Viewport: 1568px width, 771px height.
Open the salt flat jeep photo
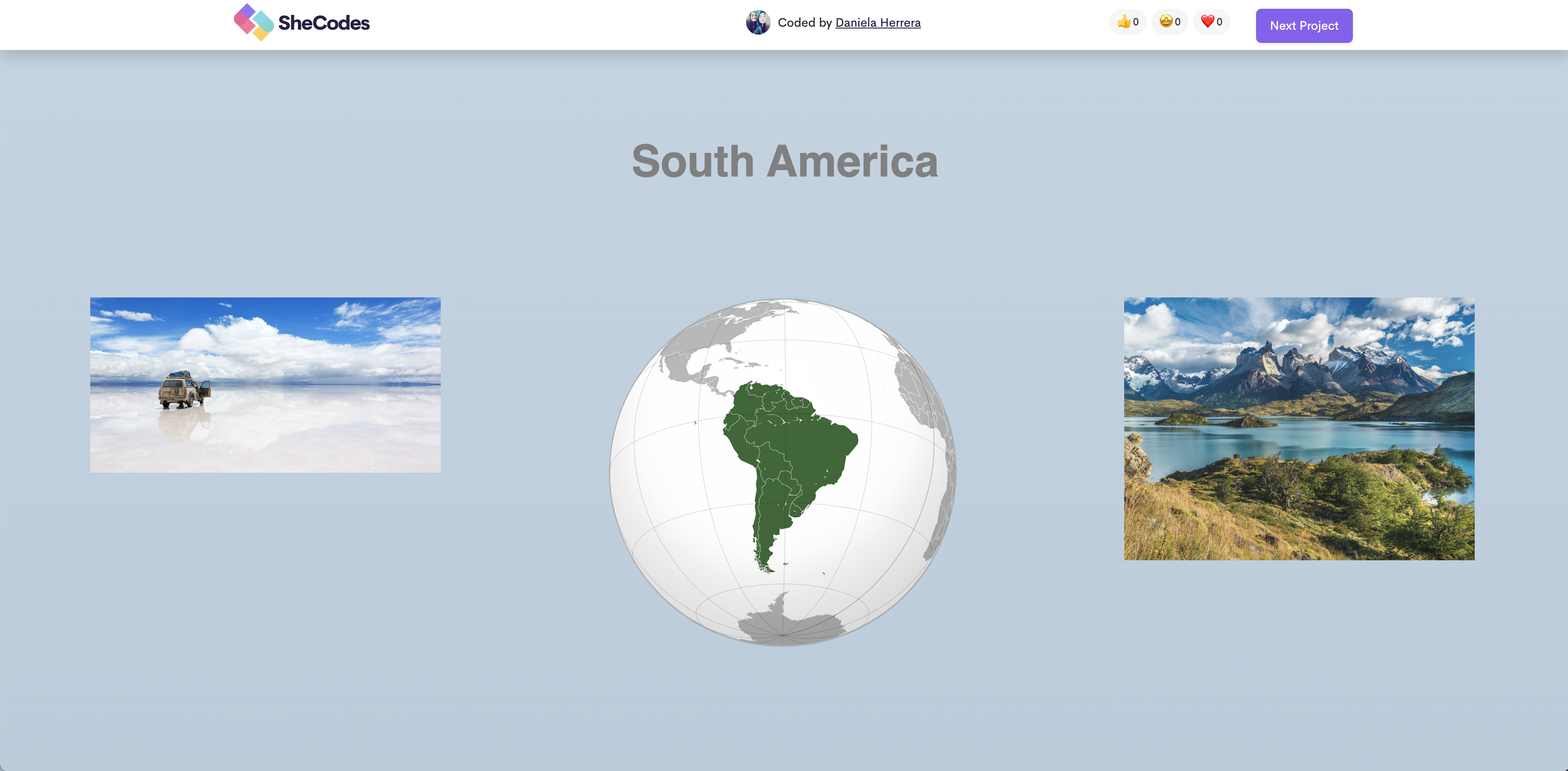pos(265,385)
